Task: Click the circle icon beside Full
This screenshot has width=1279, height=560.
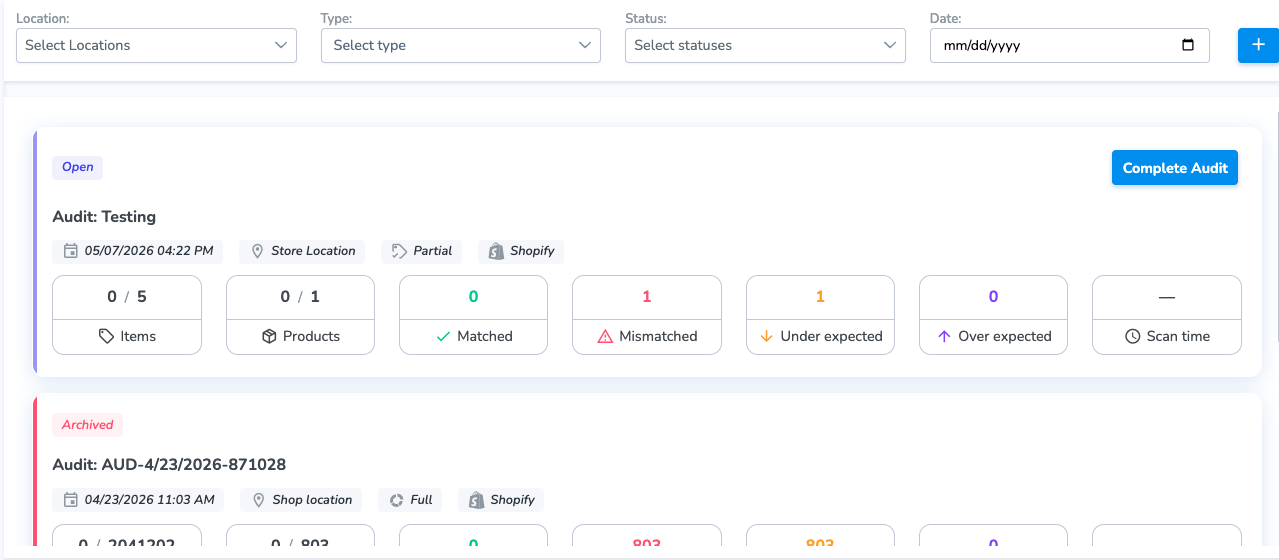Action: click(396, 500)
